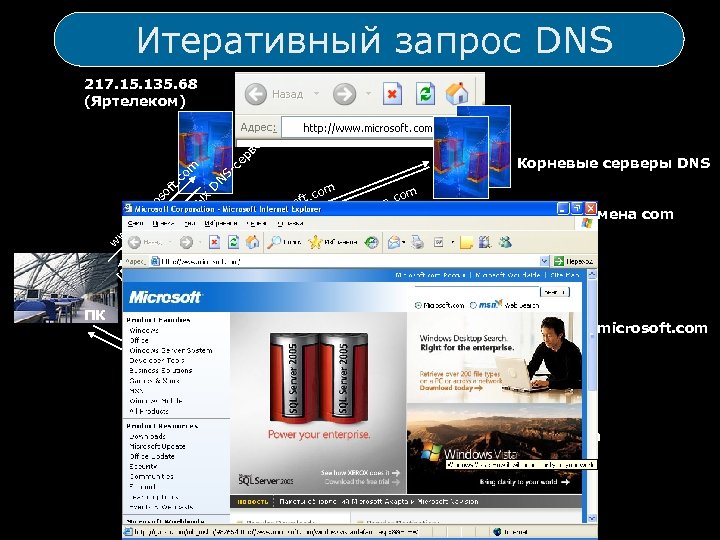Click the search text box on the Microsoft page

click(x=476, y=292)
